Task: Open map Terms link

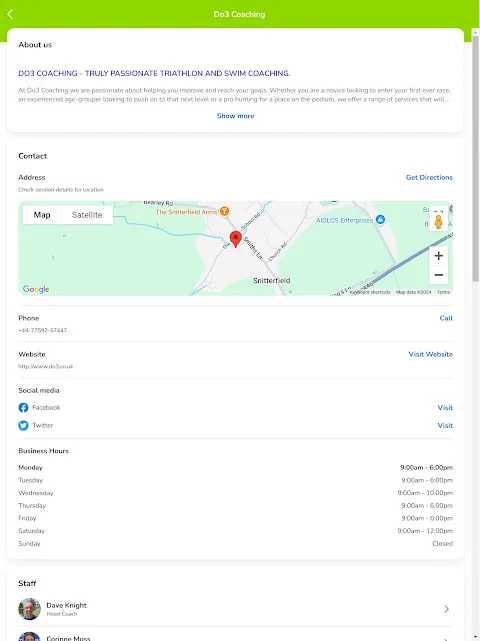Action: (443, 292)
